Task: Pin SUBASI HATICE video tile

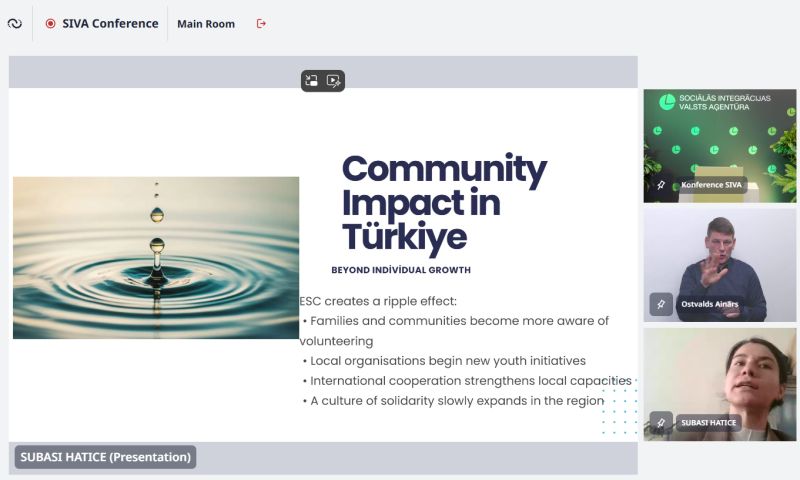Action: coord(661,423)
